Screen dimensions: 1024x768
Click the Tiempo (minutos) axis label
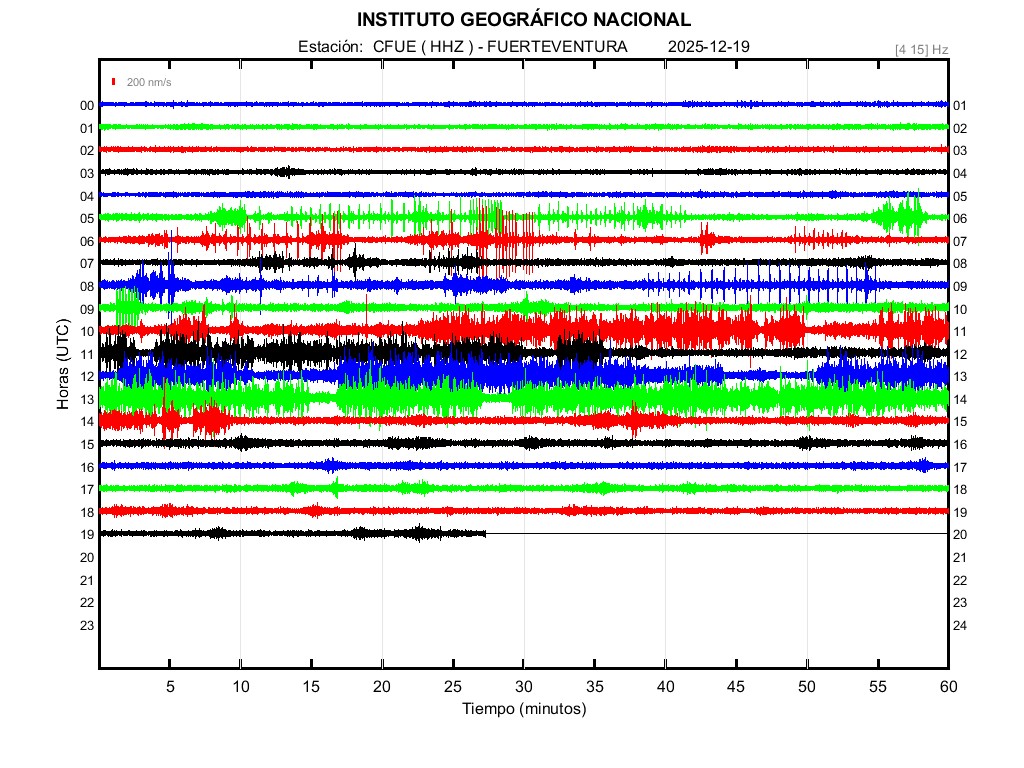(x=523, y=709)
